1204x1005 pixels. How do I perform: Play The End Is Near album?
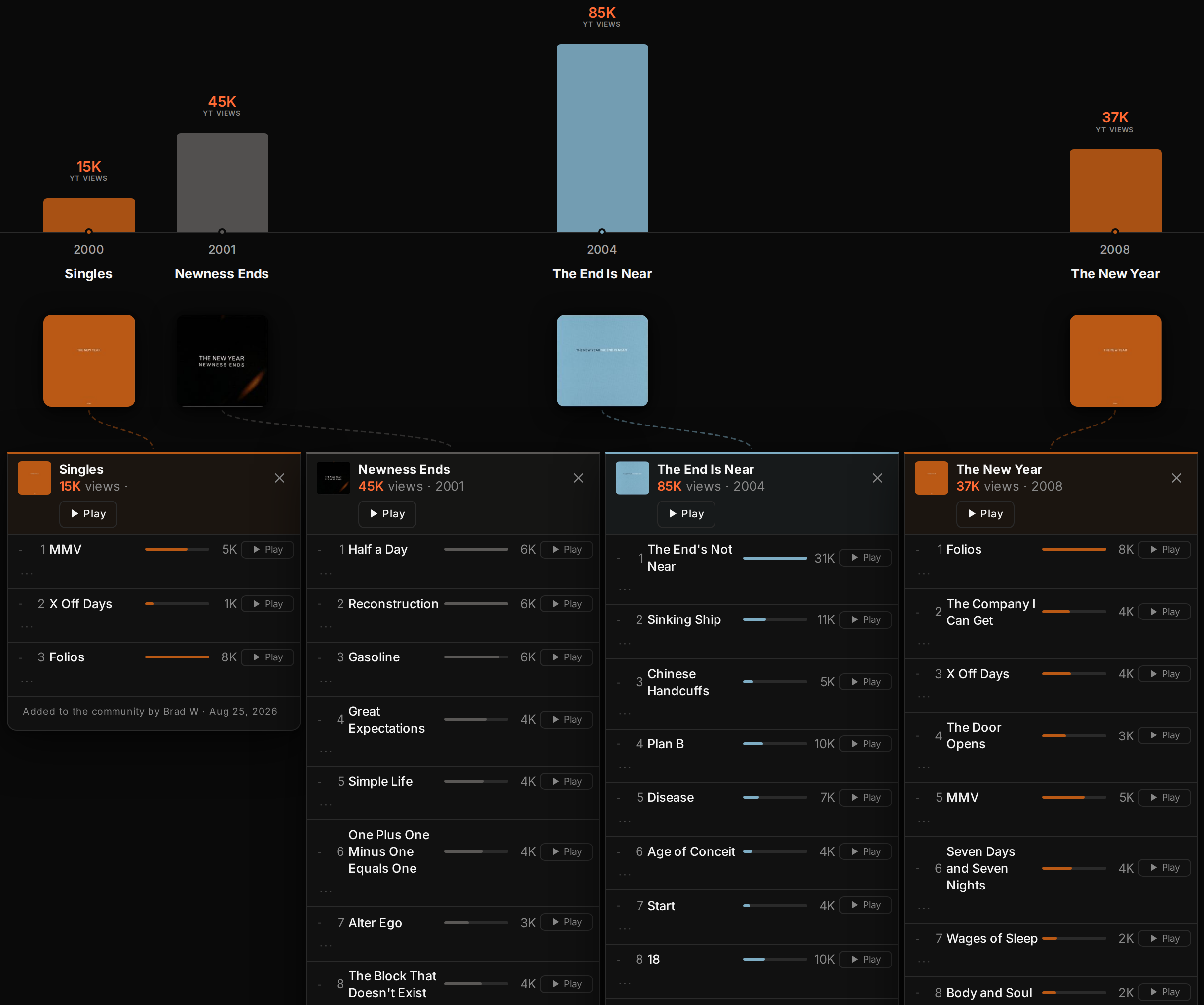point(686,514)
